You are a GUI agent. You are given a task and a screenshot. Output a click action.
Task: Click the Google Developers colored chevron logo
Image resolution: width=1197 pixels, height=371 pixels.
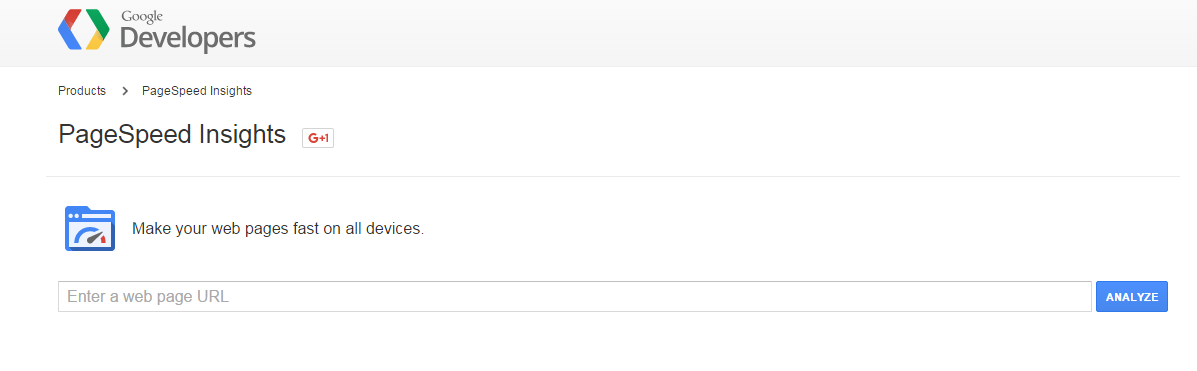83,30
